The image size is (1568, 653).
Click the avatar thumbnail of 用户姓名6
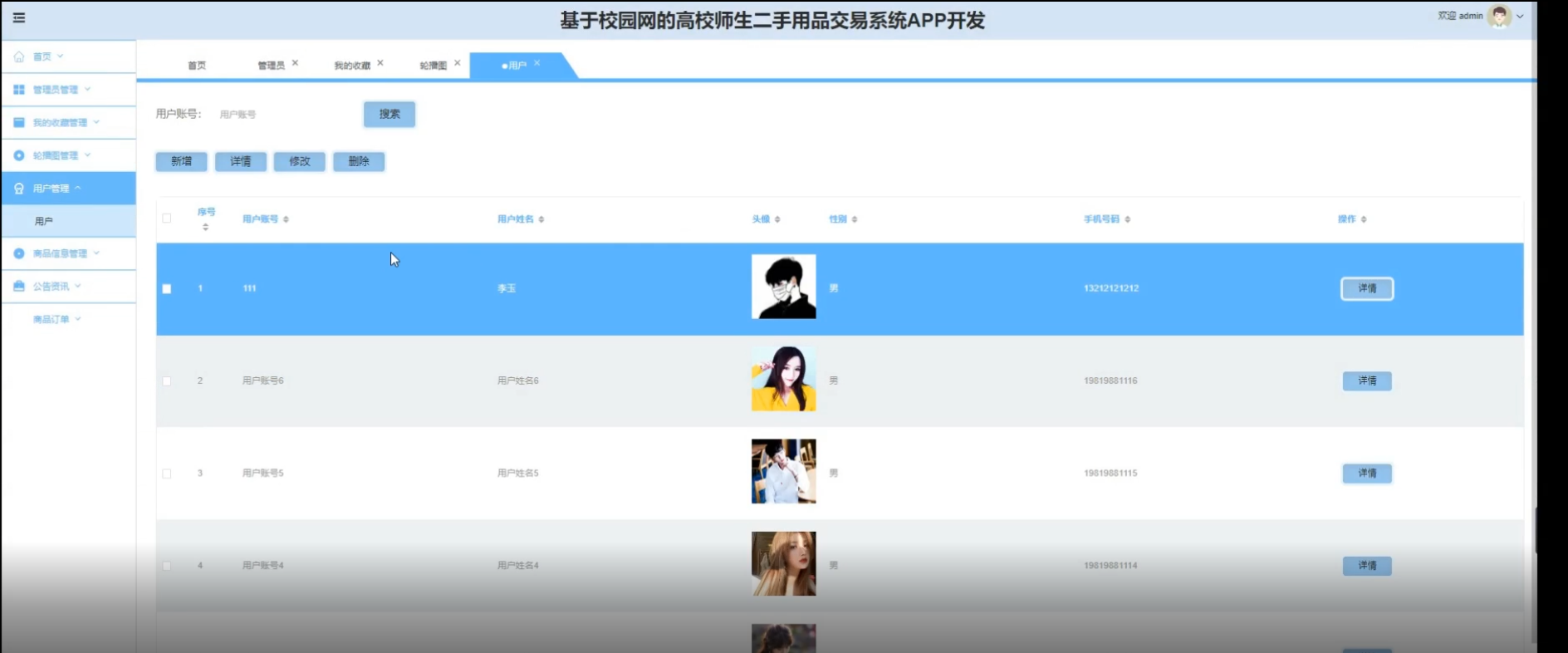click(784, 379)
